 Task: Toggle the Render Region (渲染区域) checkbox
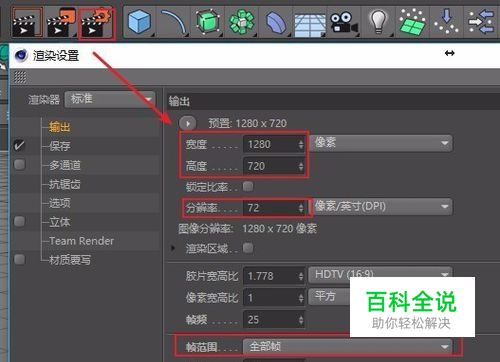pos(248,248)
